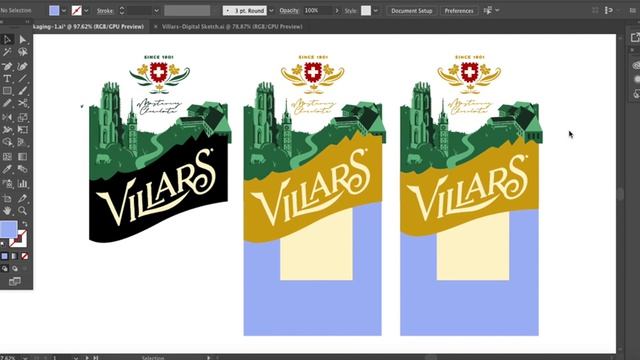Open the align options dropdown
The width and height of the screenshot is (640, 360).
click(x=497, y=11)
